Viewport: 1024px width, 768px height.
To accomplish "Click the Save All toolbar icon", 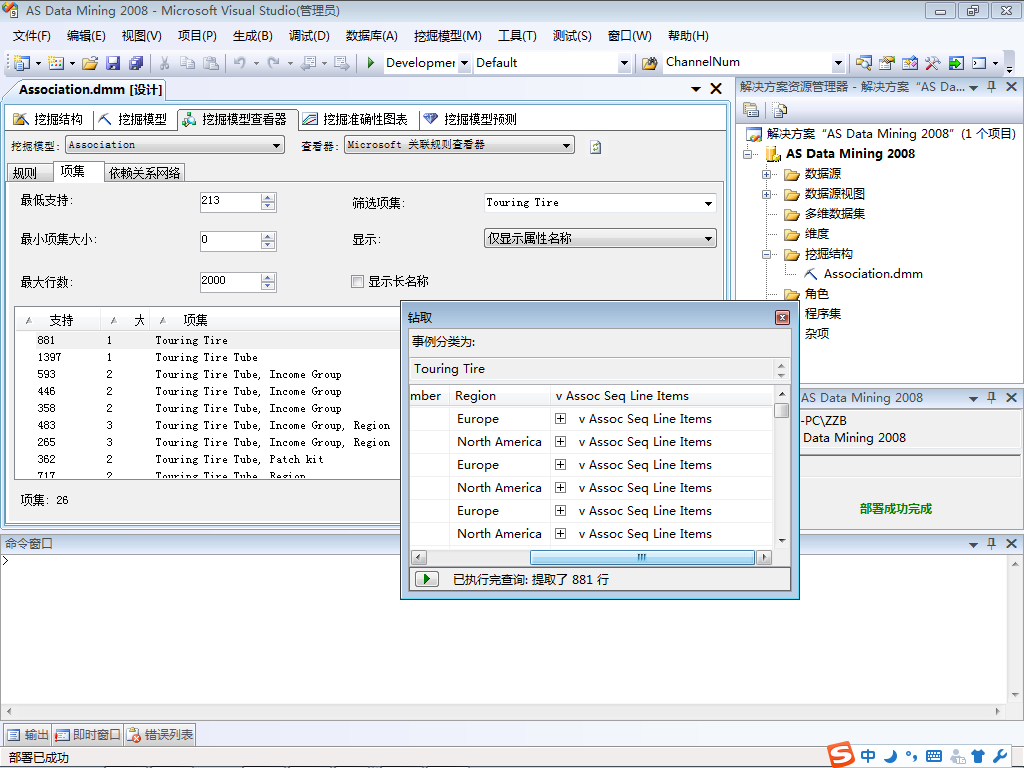I will [x=136, y=63].
